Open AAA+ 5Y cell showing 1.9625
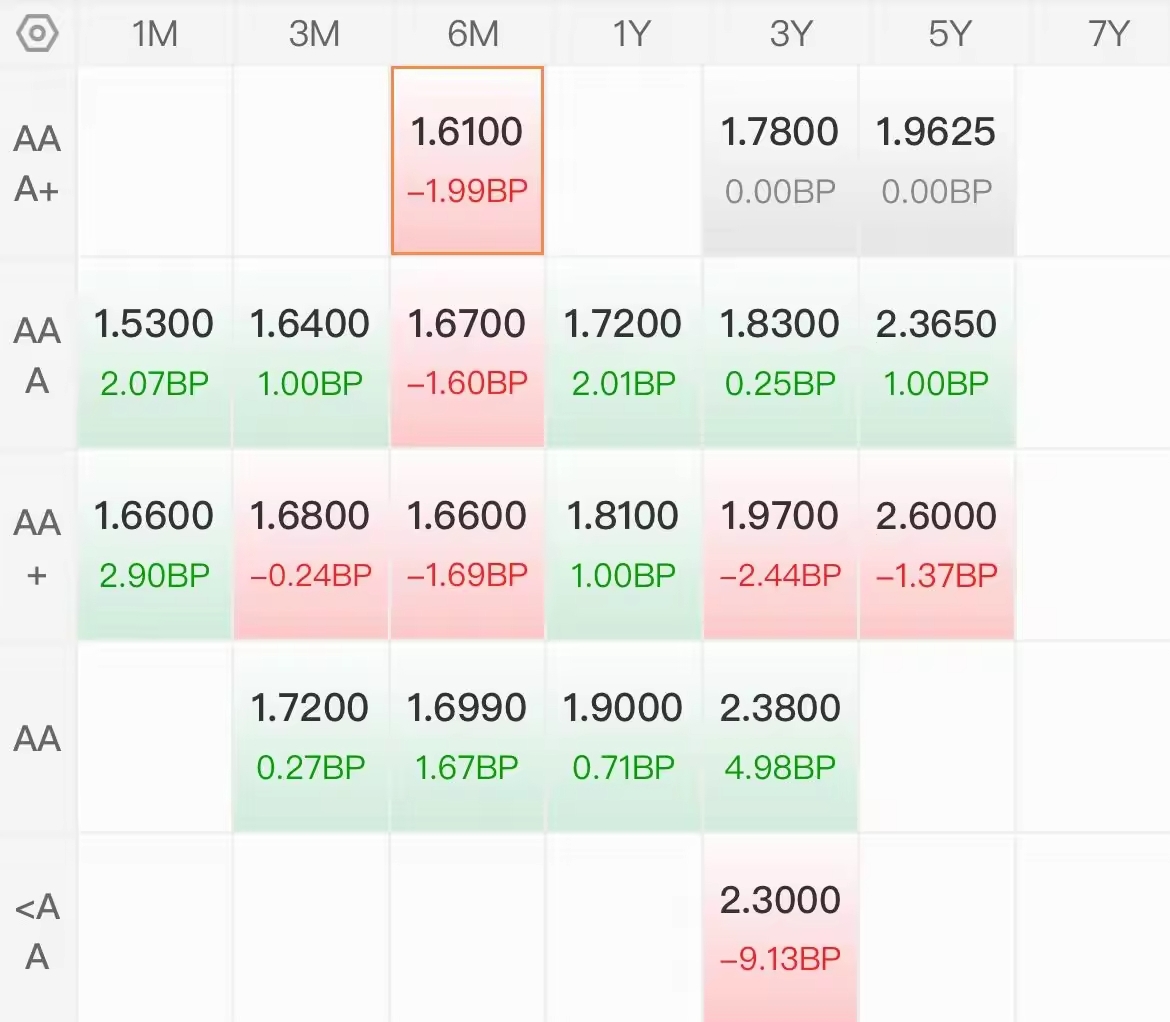 pyautogui.click(x=936, y=160)
